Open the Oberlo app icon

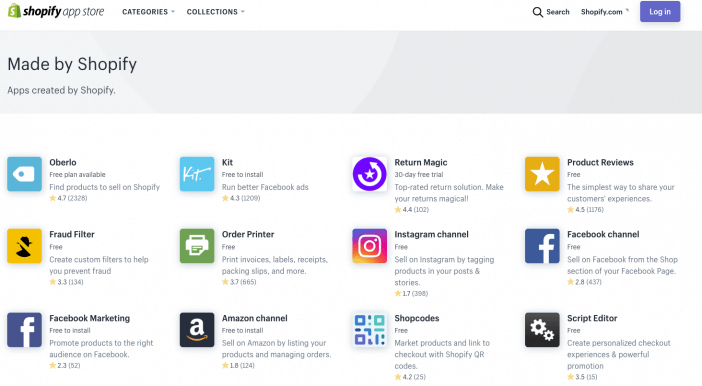pos(25,174)
